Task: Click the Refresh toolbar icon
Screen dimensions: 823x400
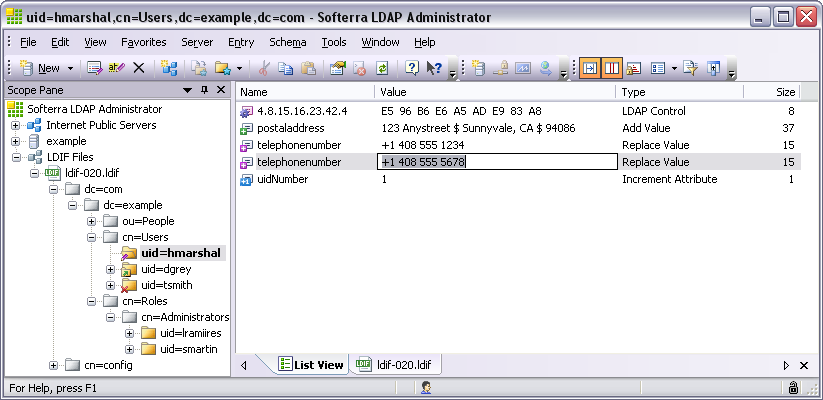Action: pyautogui.click(x=383, y=68)
